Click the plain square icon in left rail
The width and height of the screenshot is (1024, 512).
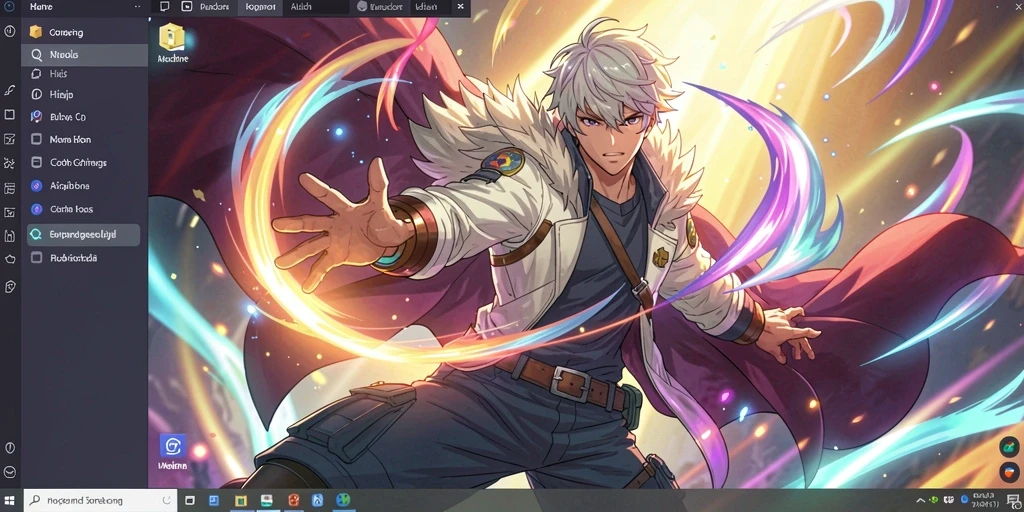click(x=9, y=114)
